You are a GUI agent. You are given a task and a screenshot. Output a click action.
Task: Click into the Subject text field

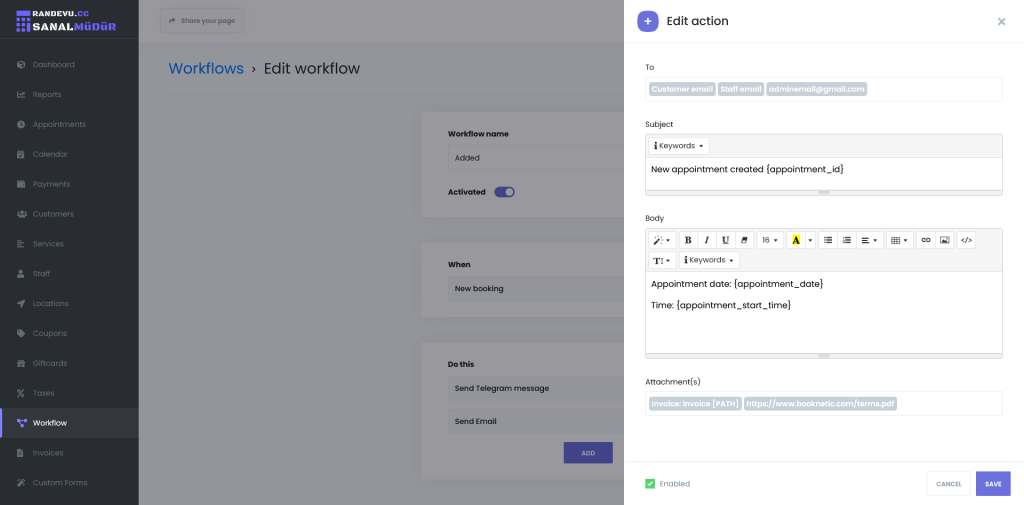tap(823, 170)
